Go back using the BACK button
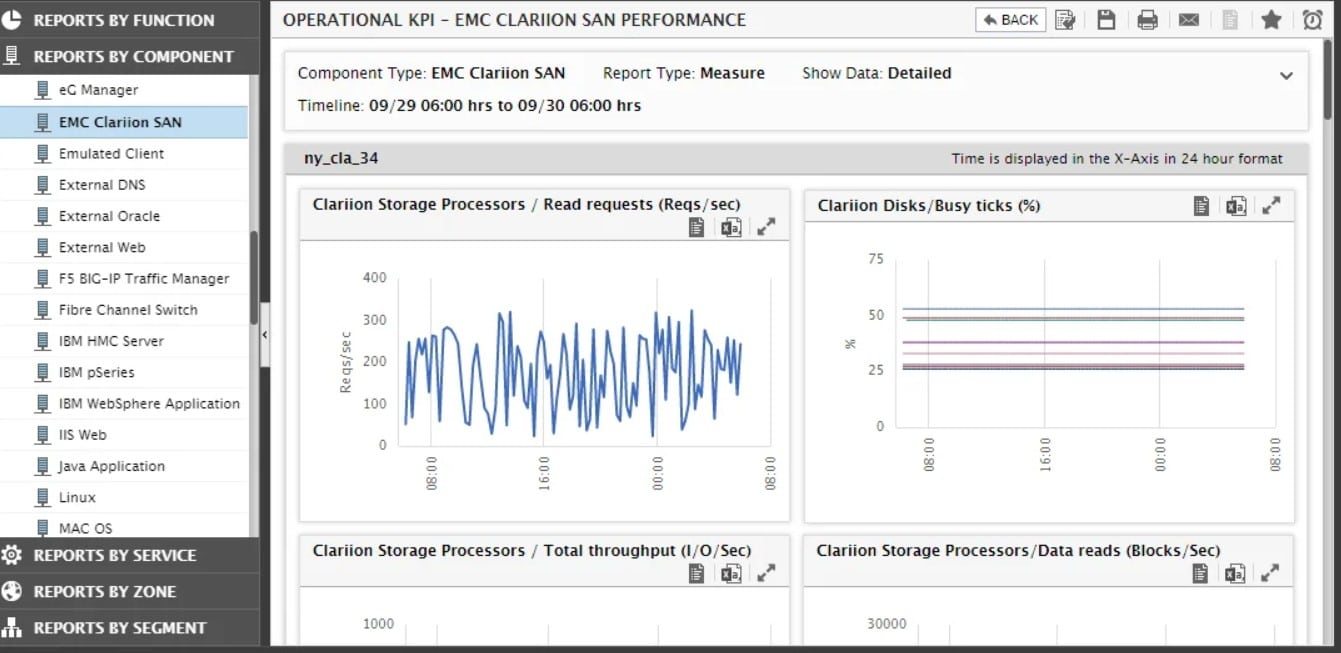 tap(1010, 19)
